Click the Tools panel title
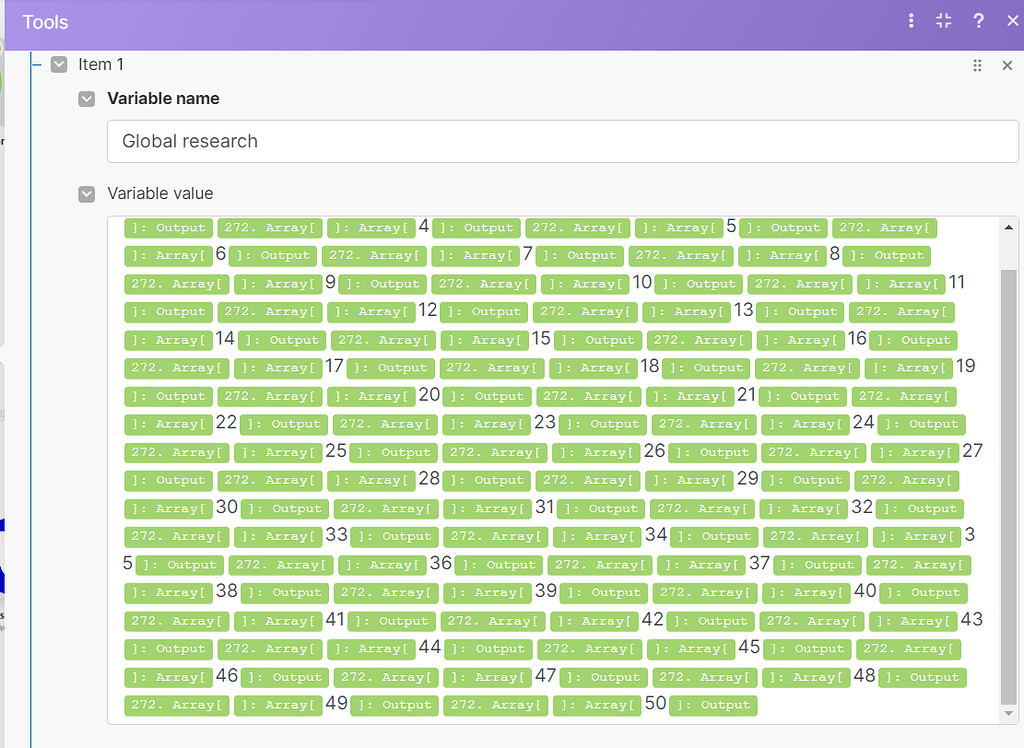Screen dimensions: 1024x748 (46, 22)
